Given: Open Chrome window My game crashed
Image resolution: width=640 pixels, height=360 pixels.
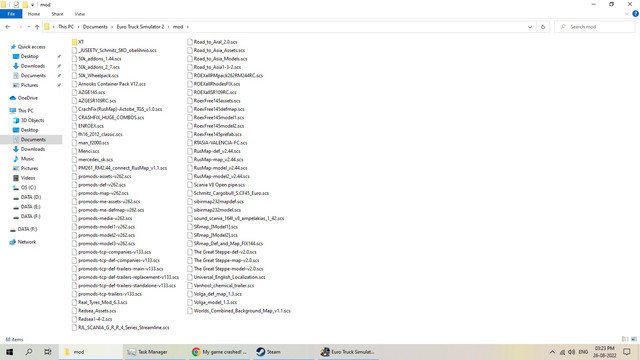Looking at the screenshot, I should point(219,352).
